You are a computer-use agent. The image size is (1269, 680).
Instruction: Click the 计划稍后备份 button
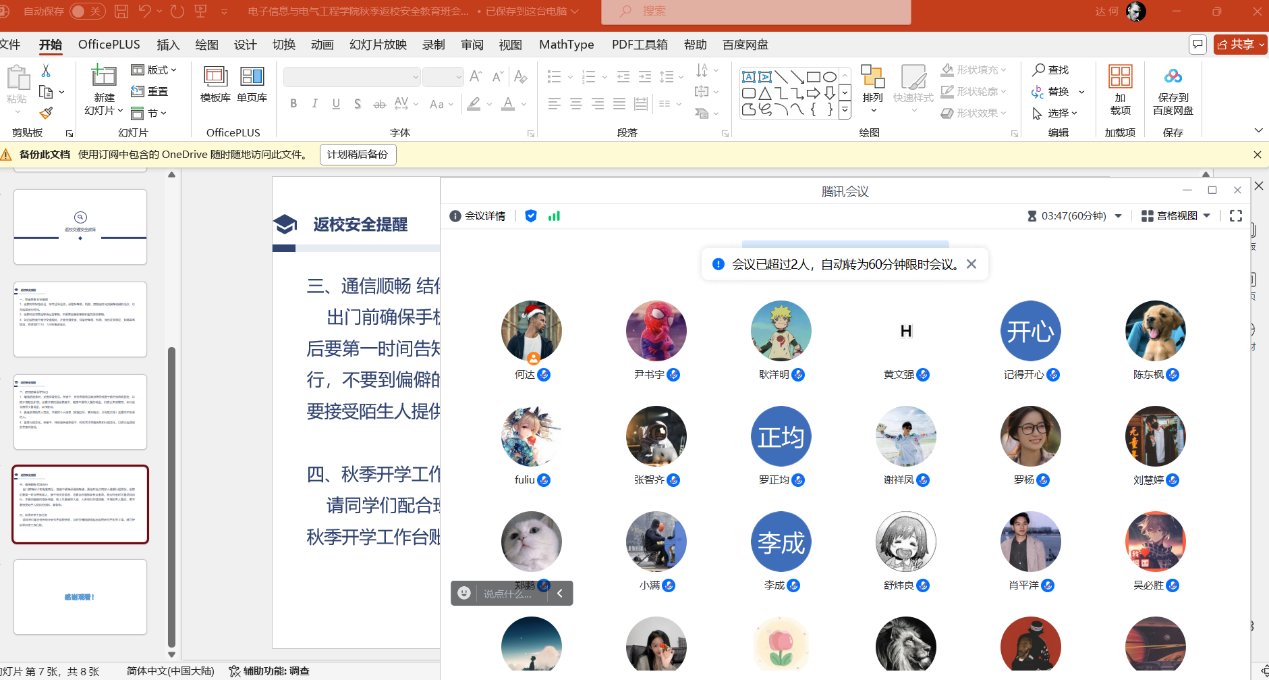tap(358, 155)
